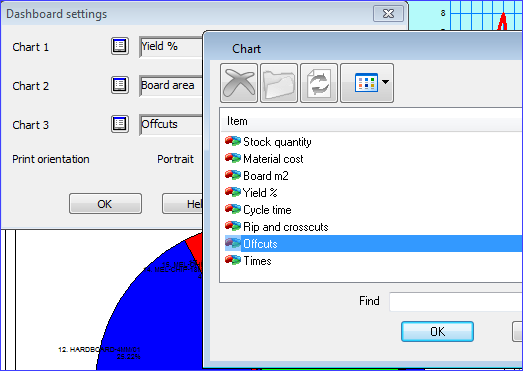This screenshot has height=371, width=523.
Task: Click the Yield % item icon in list
Action: pyautogui.click(x=233, y=192)
